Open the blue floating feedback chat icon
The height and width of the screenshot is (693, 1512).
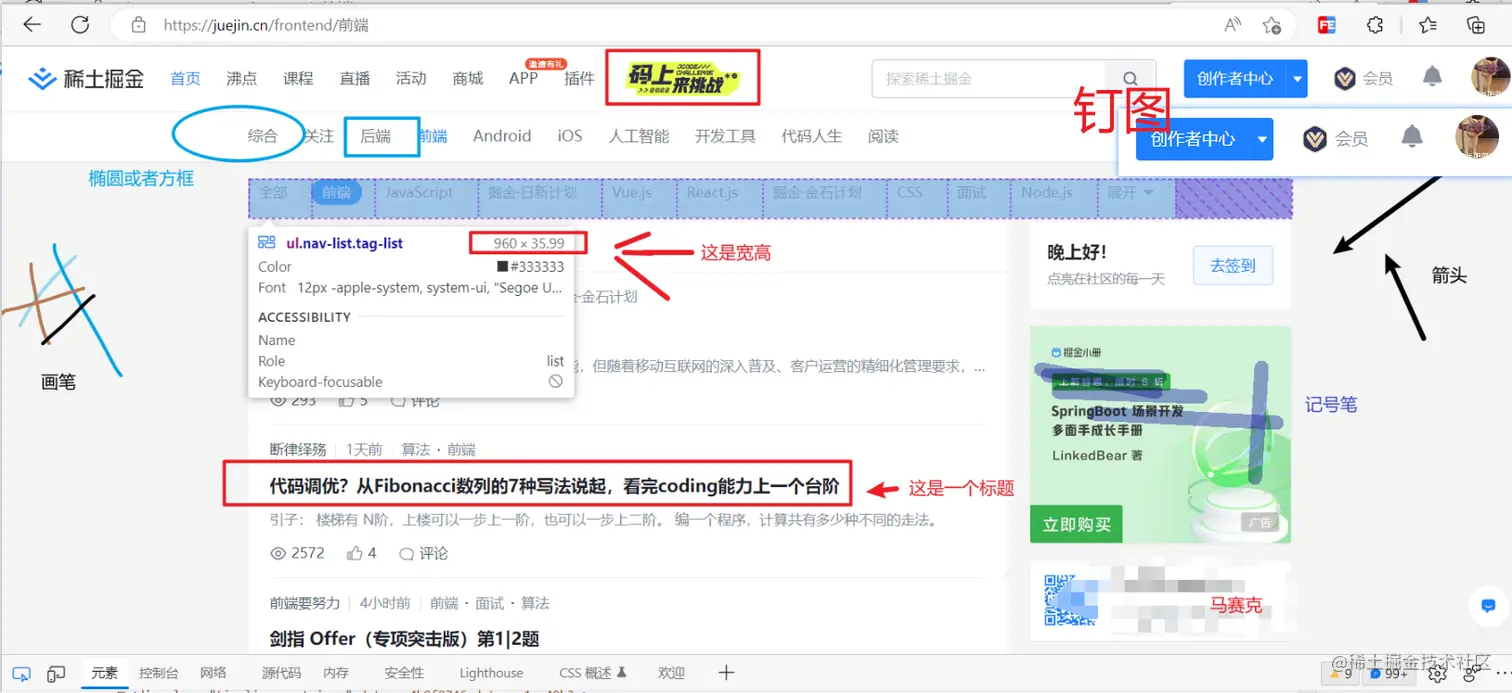[x=1488, y=606]
